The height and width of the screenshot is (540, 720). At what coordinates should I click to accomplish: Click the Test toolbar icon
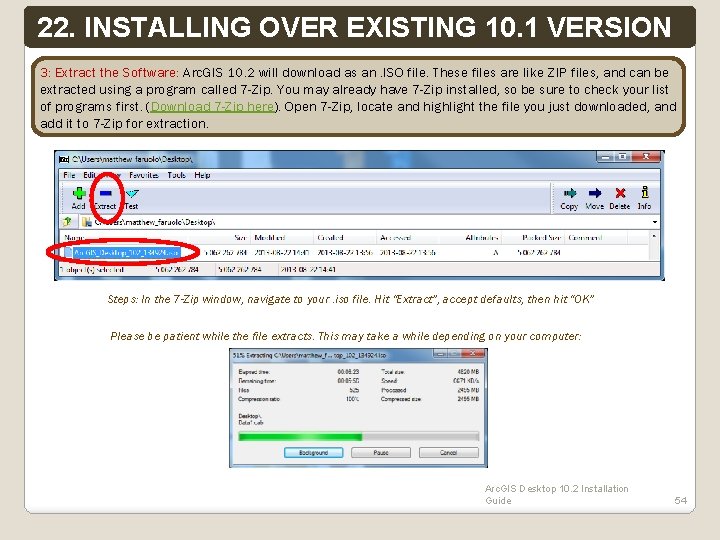pyautogui.click(x=132, y=193)
